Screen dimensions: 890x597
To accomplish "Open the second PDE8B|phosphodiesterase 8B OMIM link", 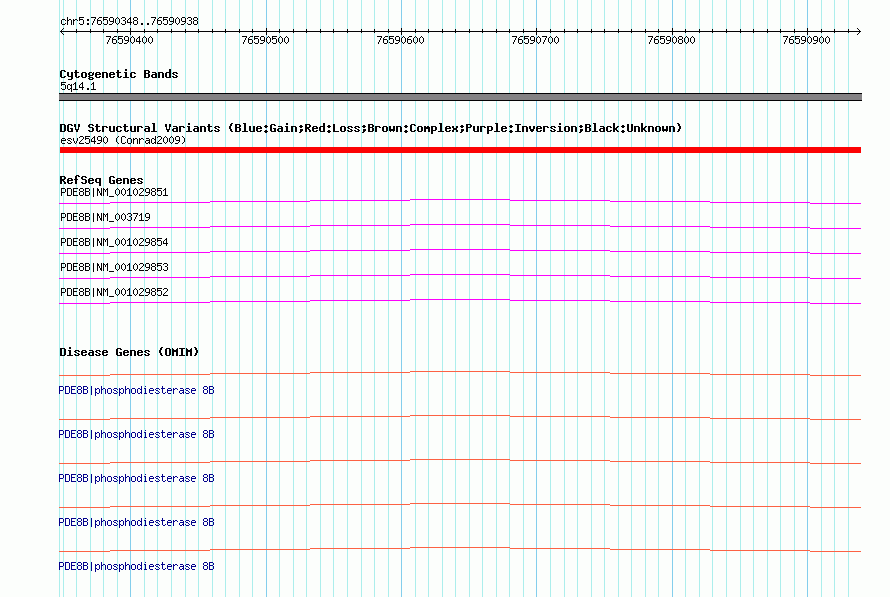I will (136, 434).
